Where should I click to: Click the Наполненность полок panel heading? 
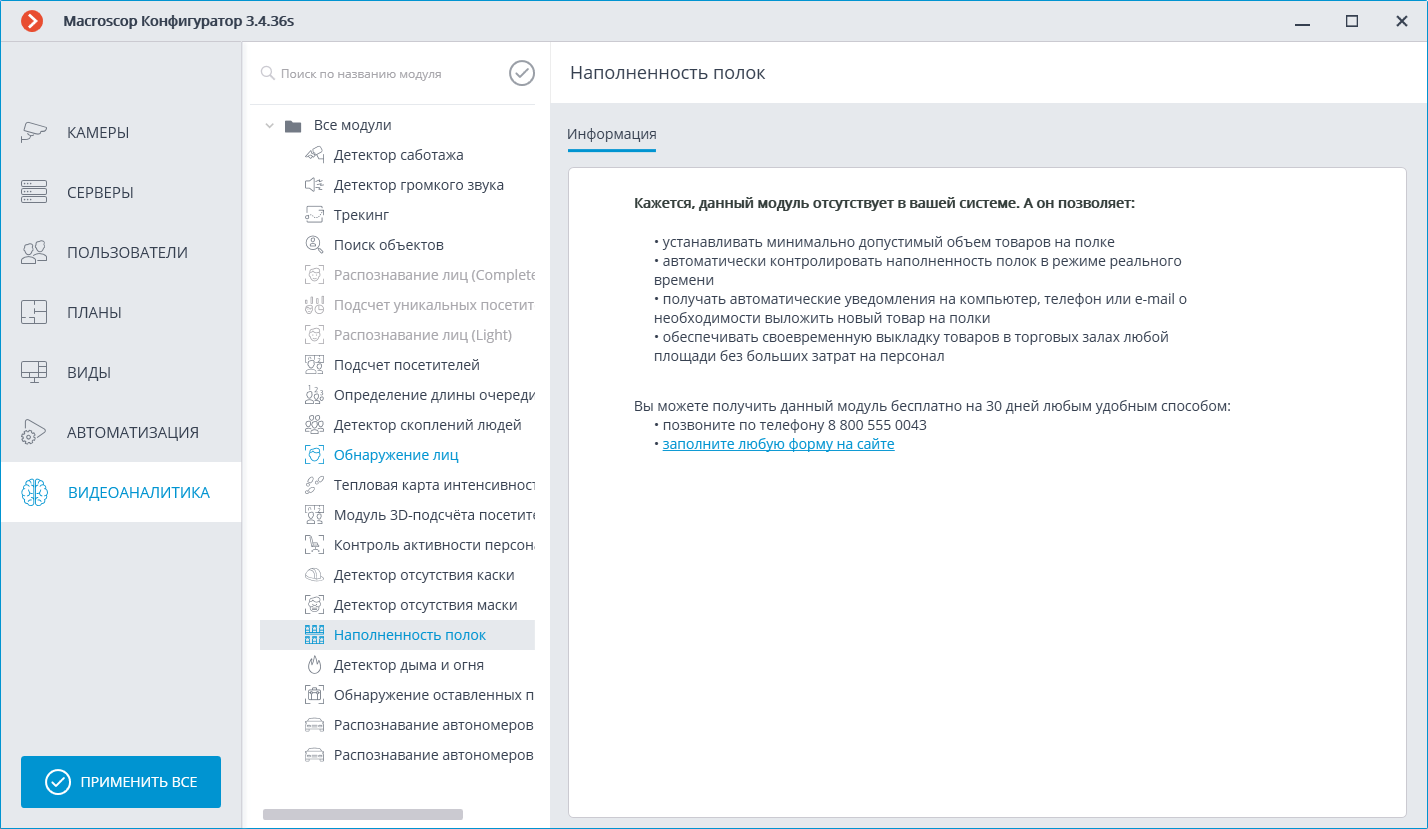(667, 73)
